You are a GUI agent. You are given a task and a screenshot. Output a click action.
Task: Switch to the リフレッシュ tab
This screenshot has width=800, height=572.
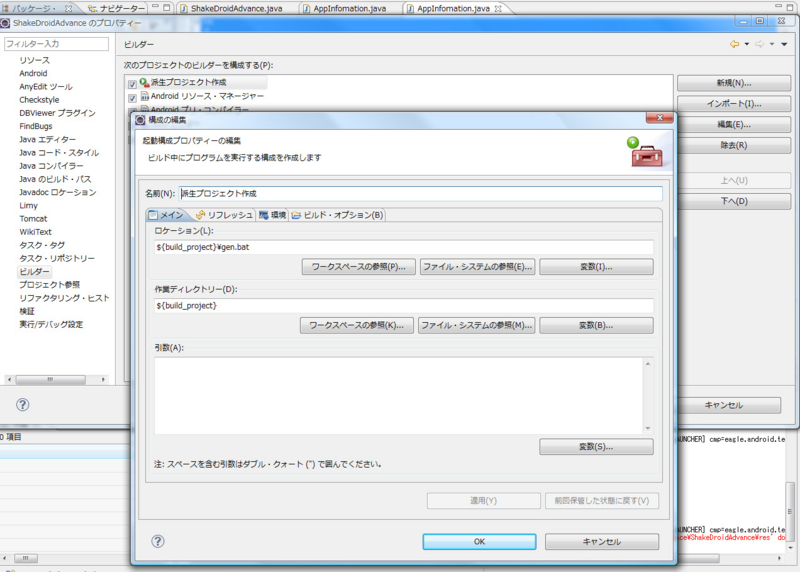[224, 215]
